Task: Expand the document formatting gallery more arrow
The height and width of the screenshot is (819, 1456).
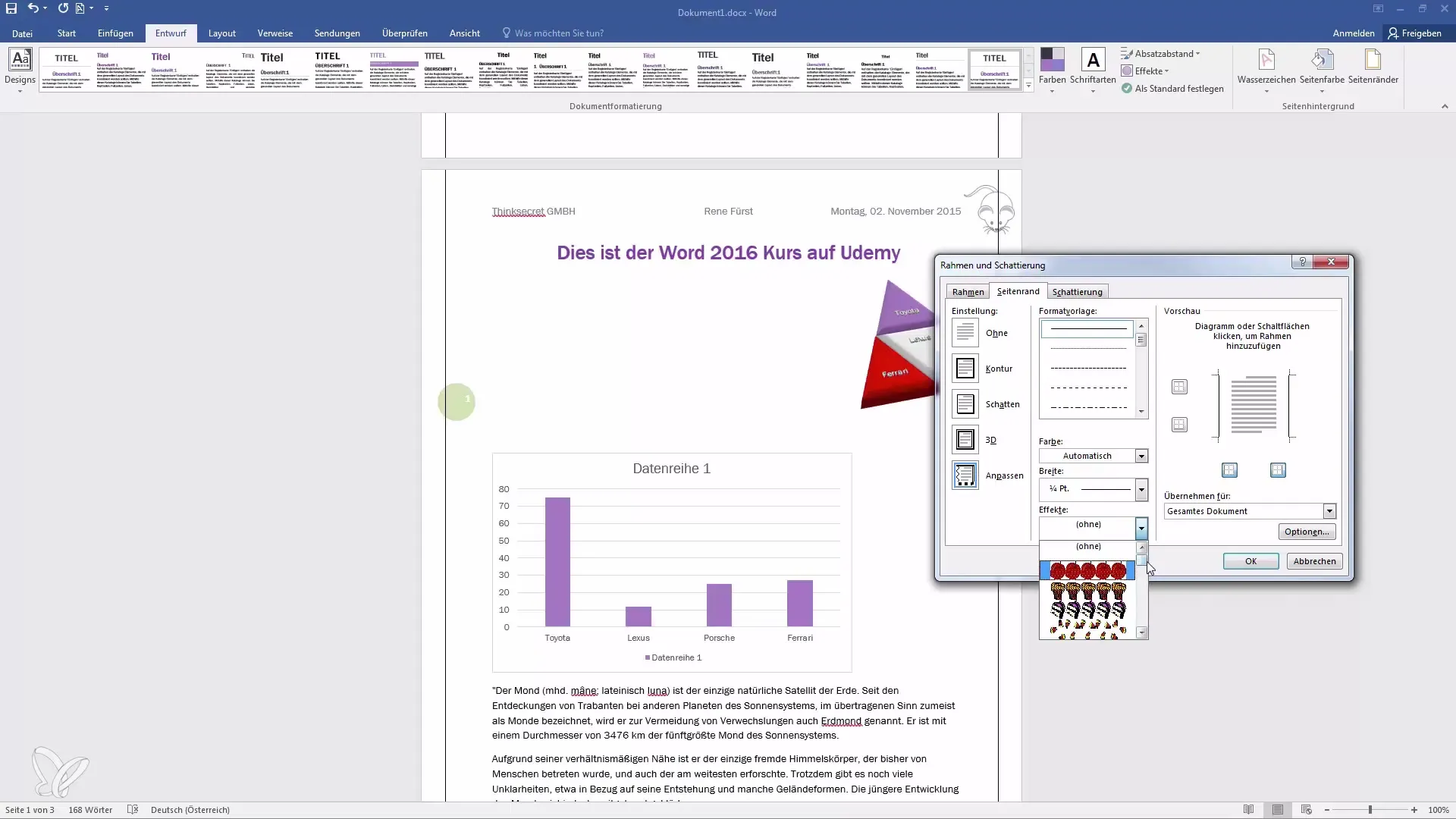Action: tap(1028, 86)
